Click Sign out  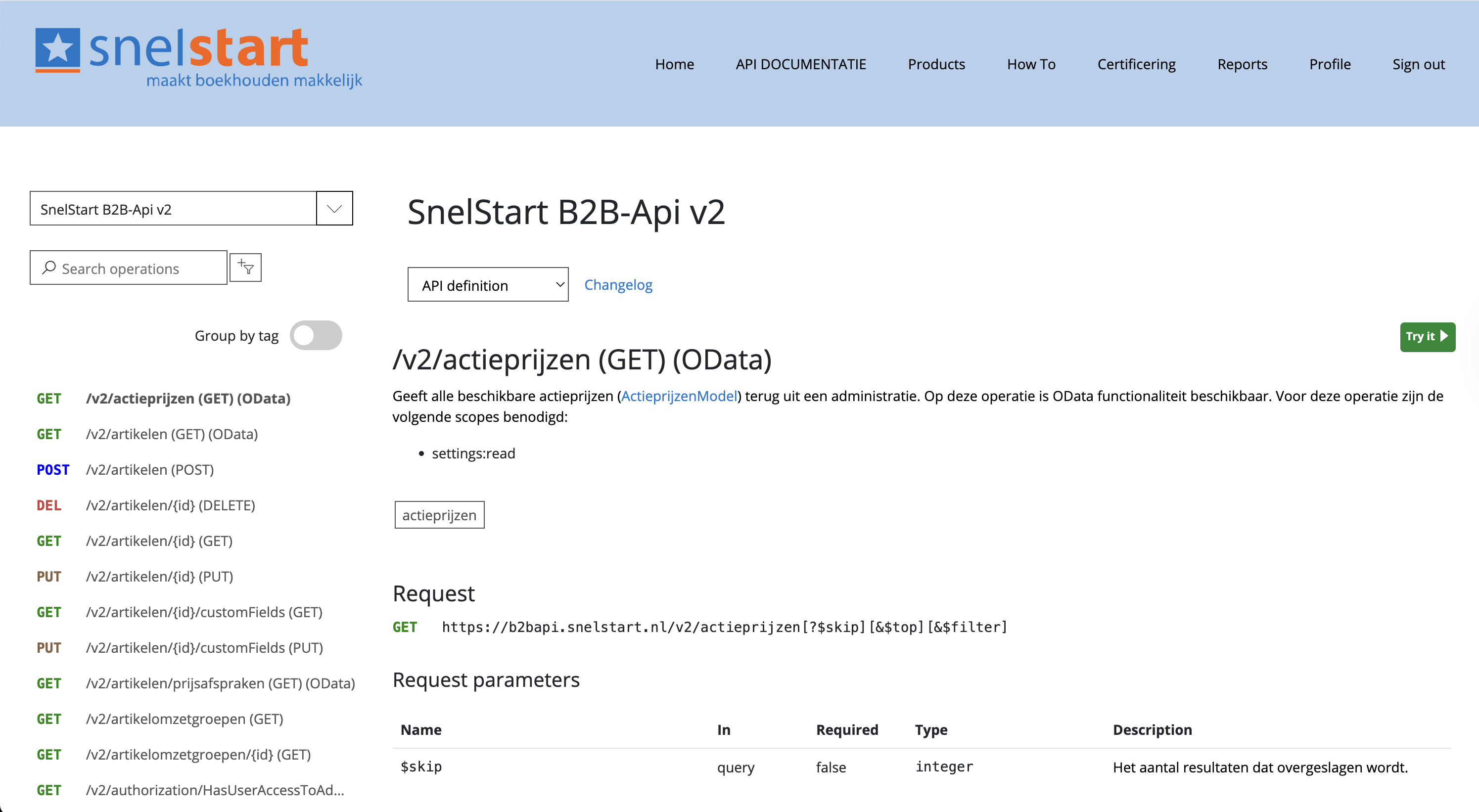point(1418,64)
